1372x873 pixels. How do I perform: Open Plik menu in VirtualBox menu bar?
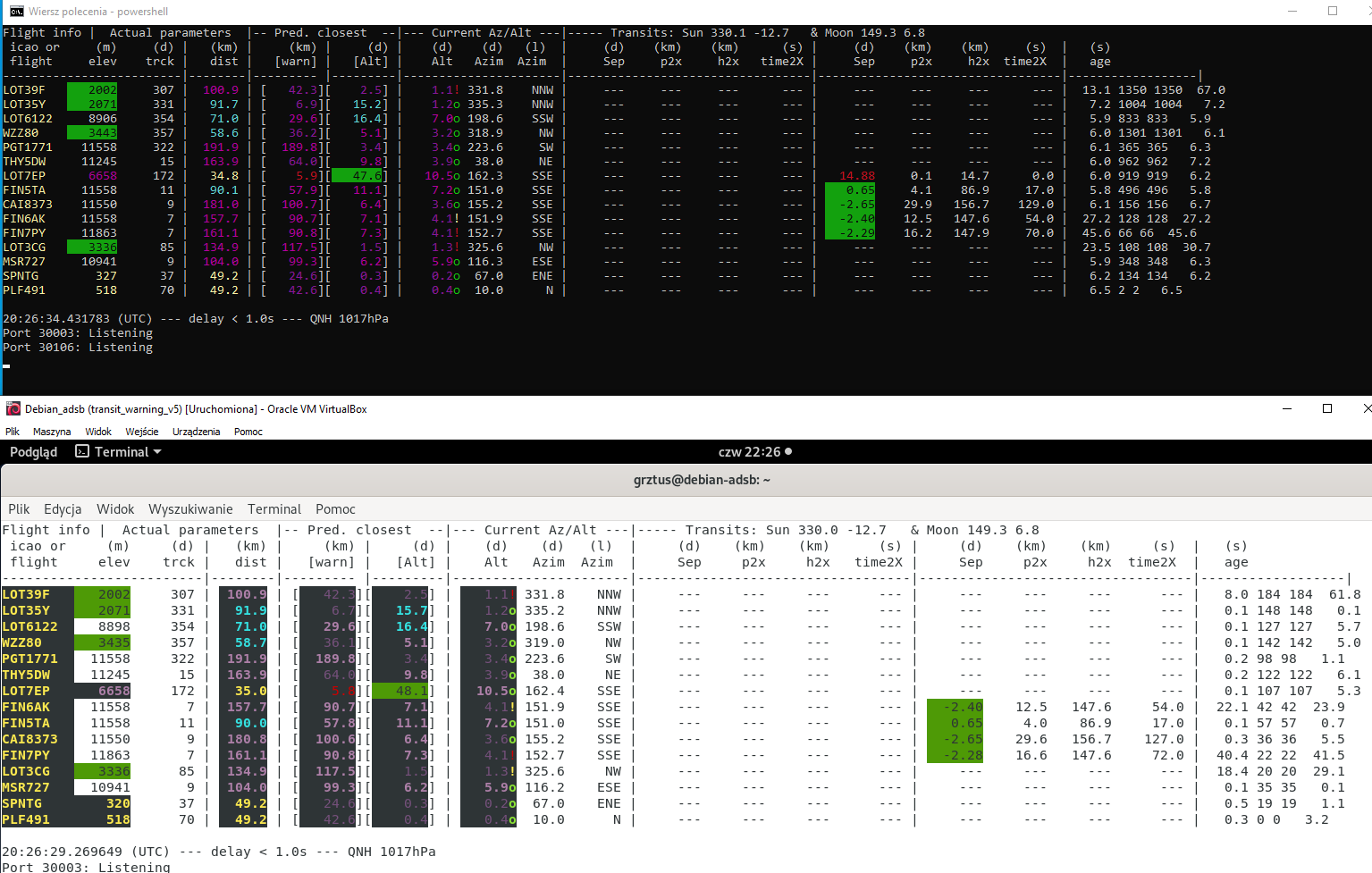(x=13, y=432)
